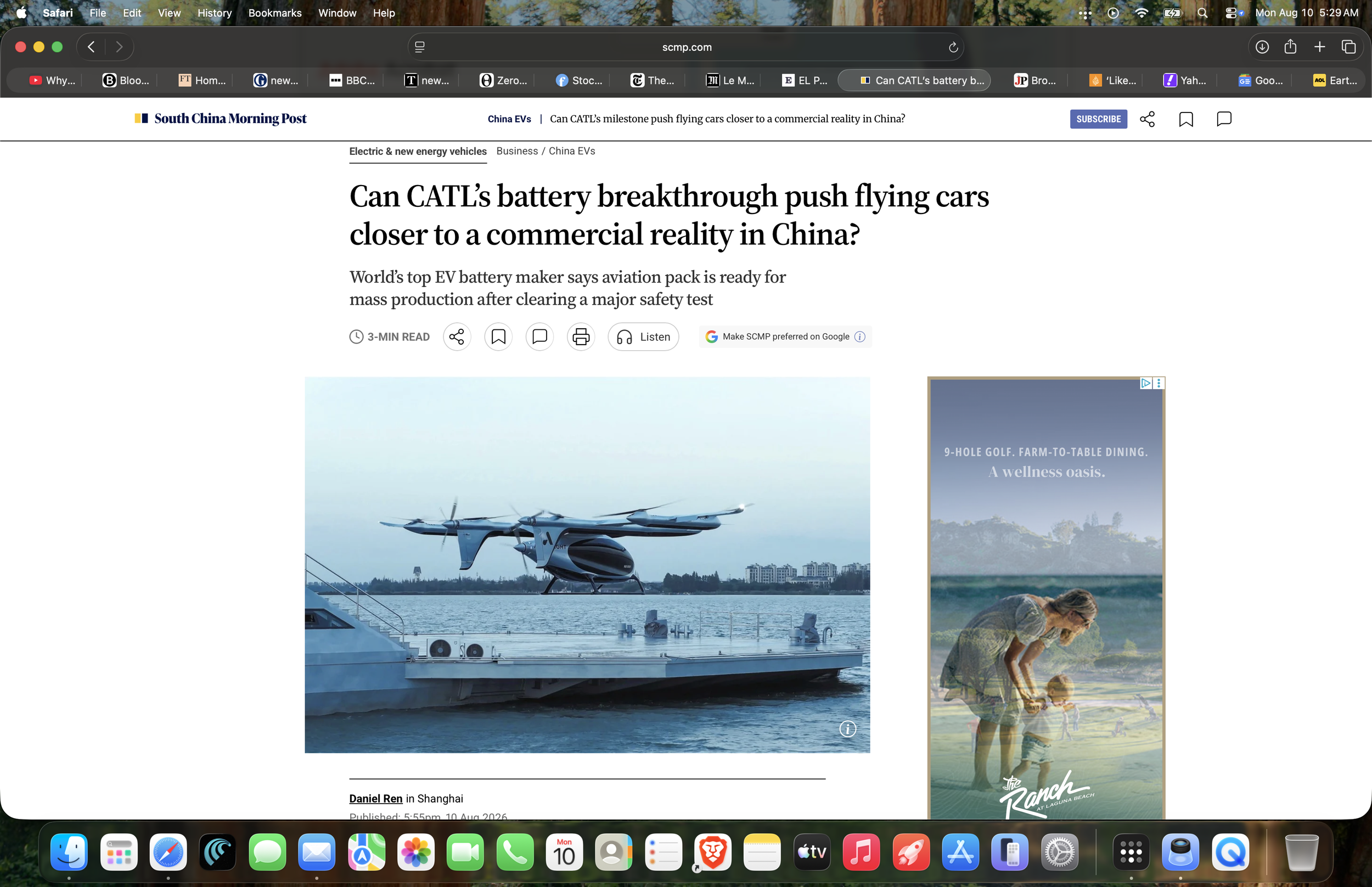Click AdChoices icon on the Ranch ad
Viewport: 1372px width, 887px height.
pyautogui.click(x=1146, y=383)
